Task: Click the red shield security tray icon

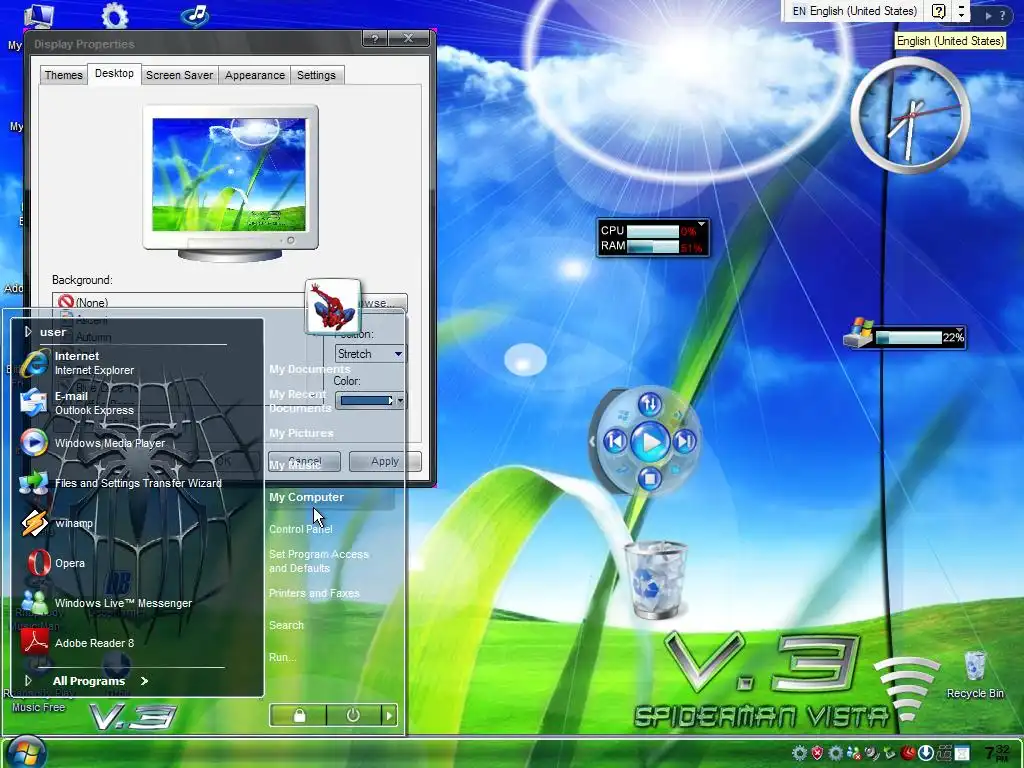Action: (x=817, y=753)
